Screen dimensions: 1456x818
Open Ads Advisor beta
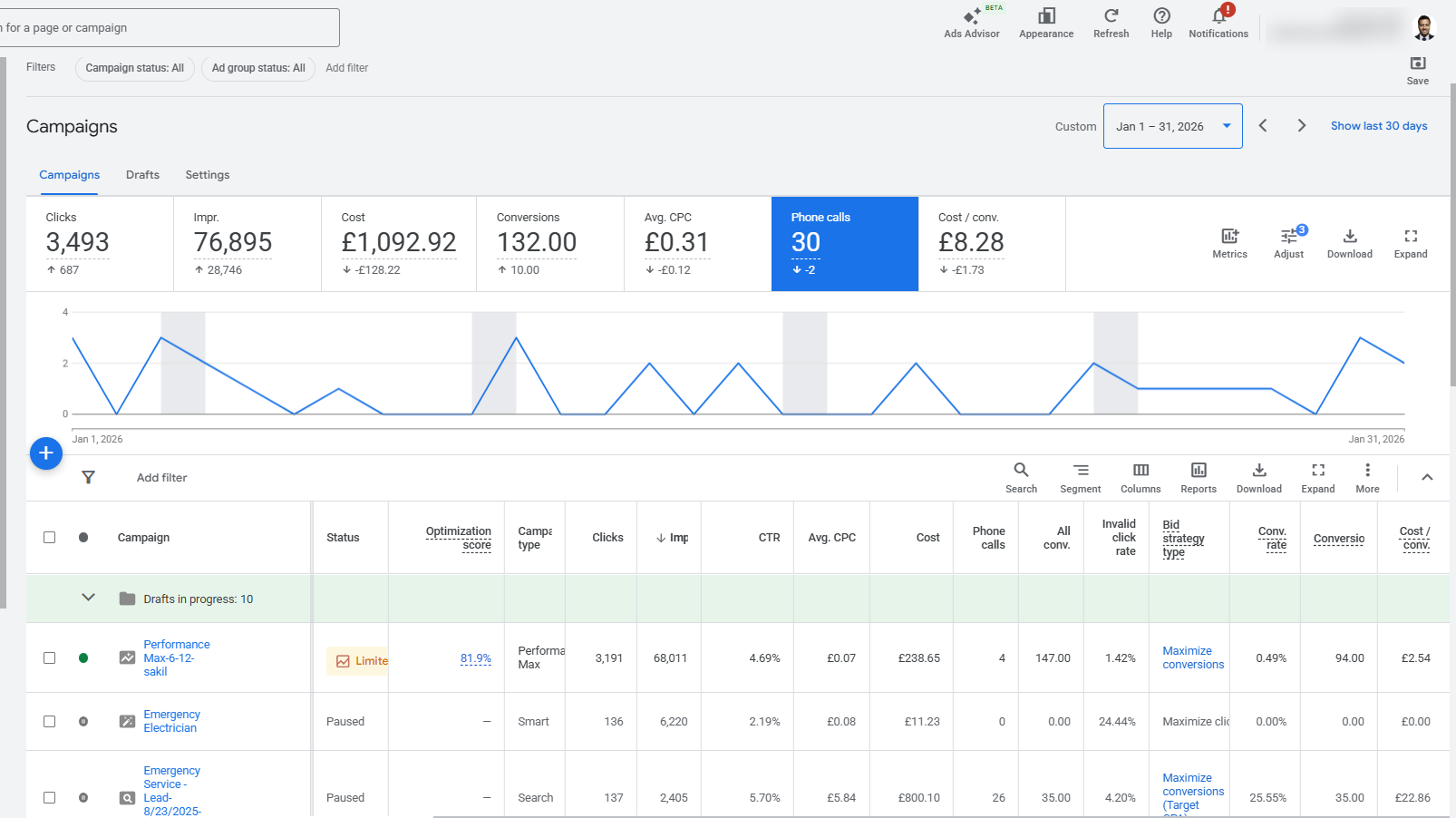tap(972, 23)
